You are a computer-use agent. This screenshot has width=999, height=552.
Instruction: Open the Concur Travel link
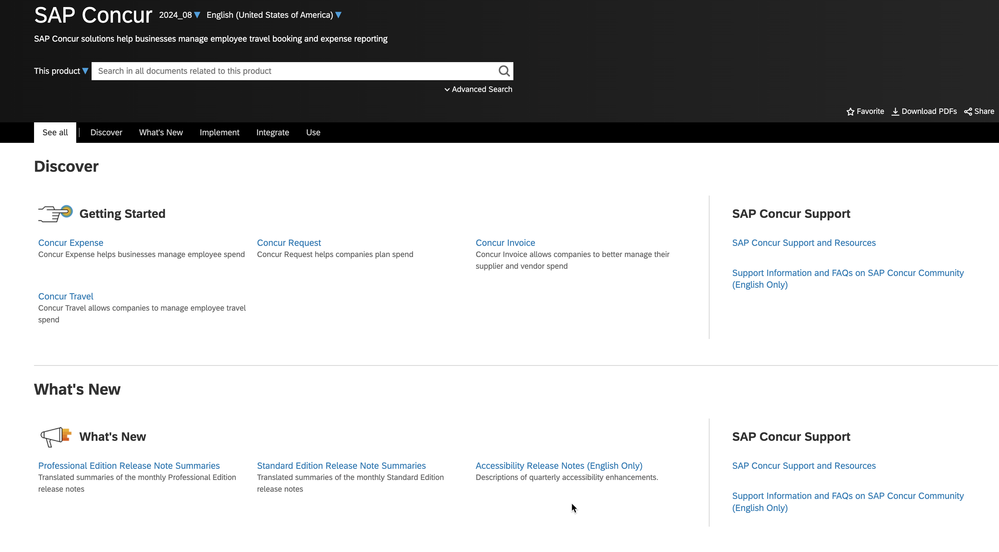[x=66, y=296]
